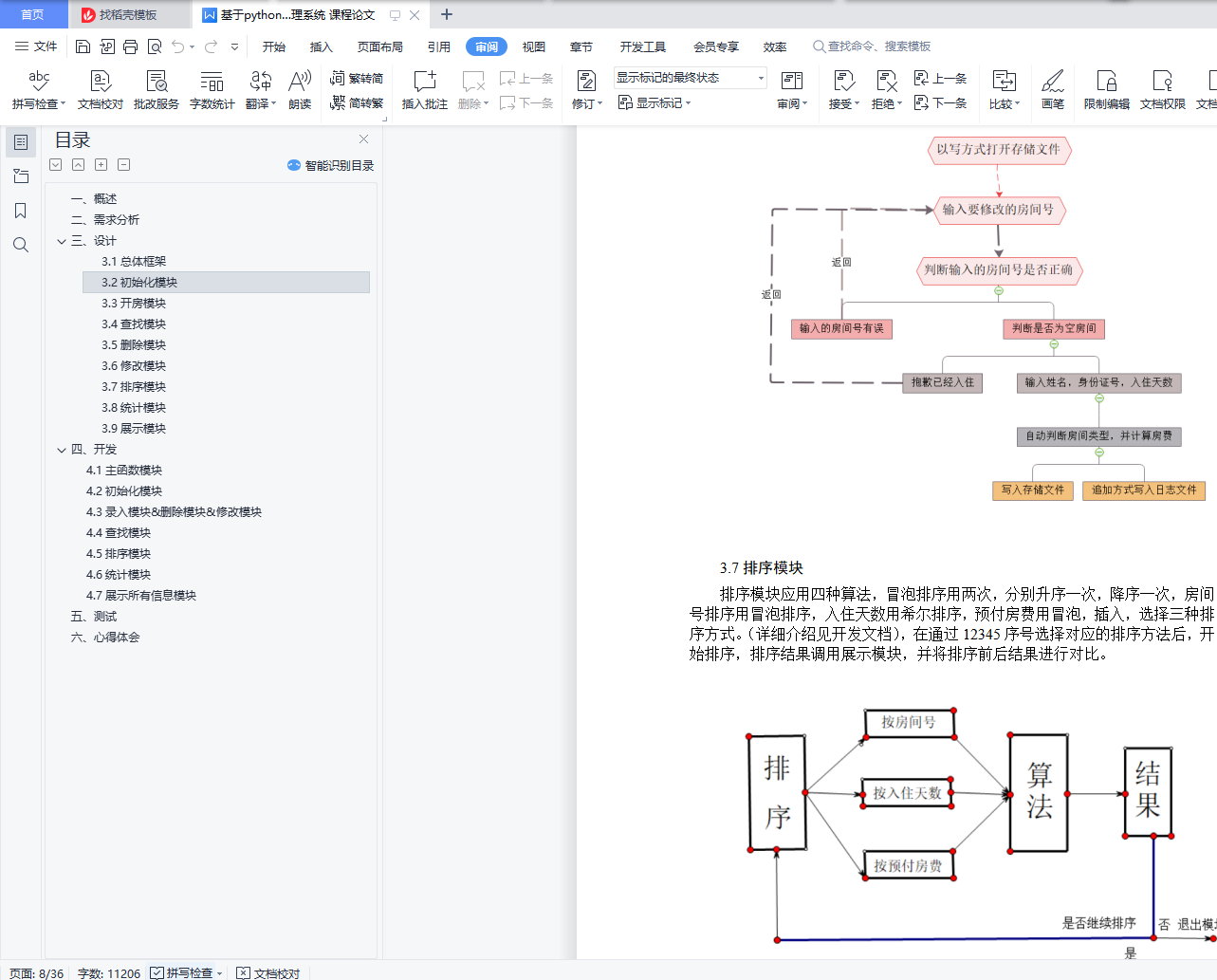Switch to the 视图 ribbon tab
1217x980 pixels.
pos(534,46)
